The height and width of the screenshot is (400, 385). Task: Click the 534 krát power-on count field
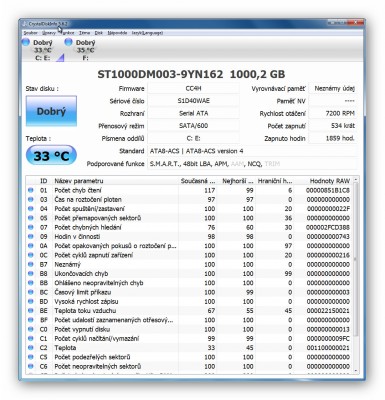click(332, 126)
